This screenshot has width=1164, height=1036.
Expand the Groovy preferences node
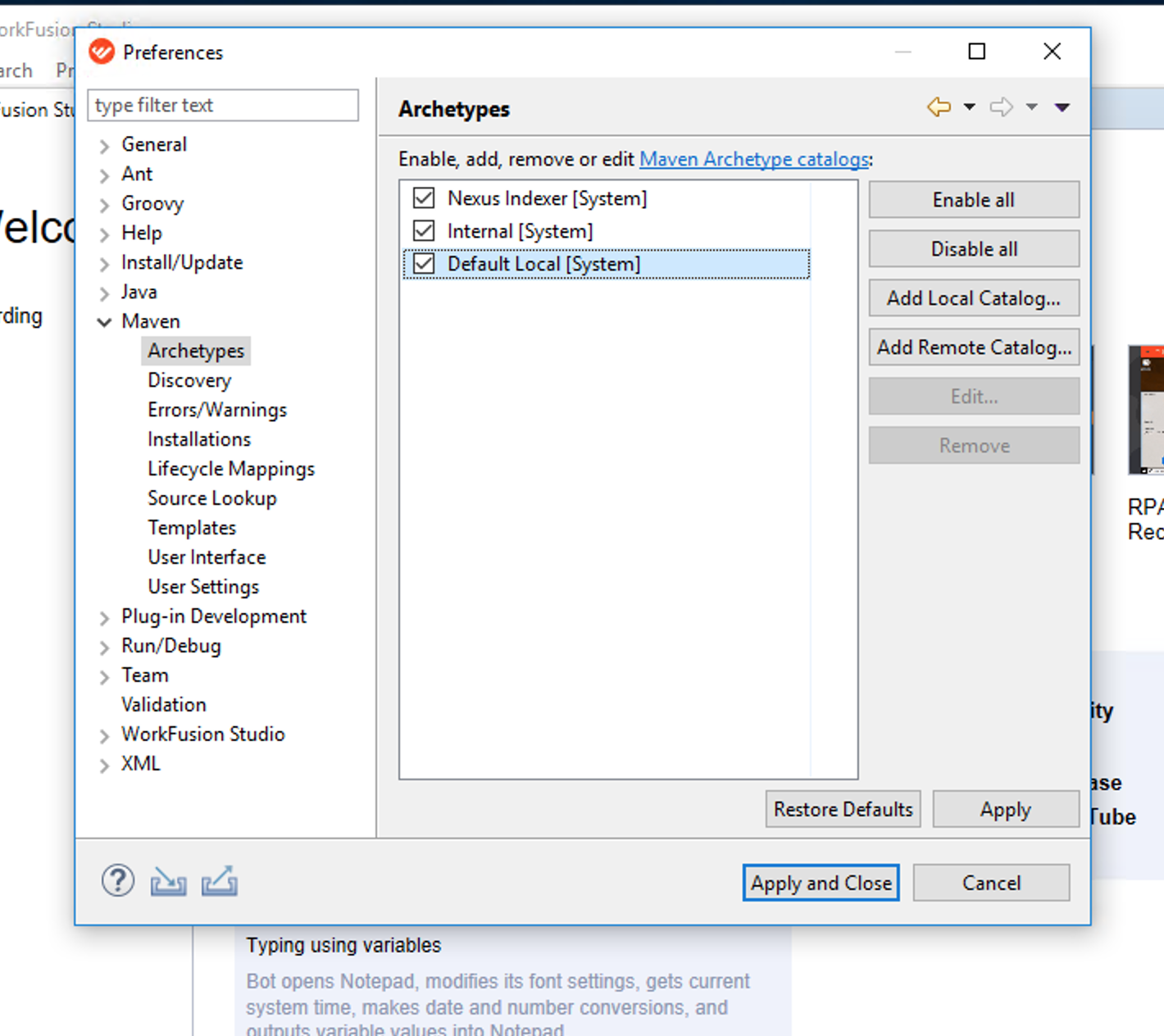point(104,205)
